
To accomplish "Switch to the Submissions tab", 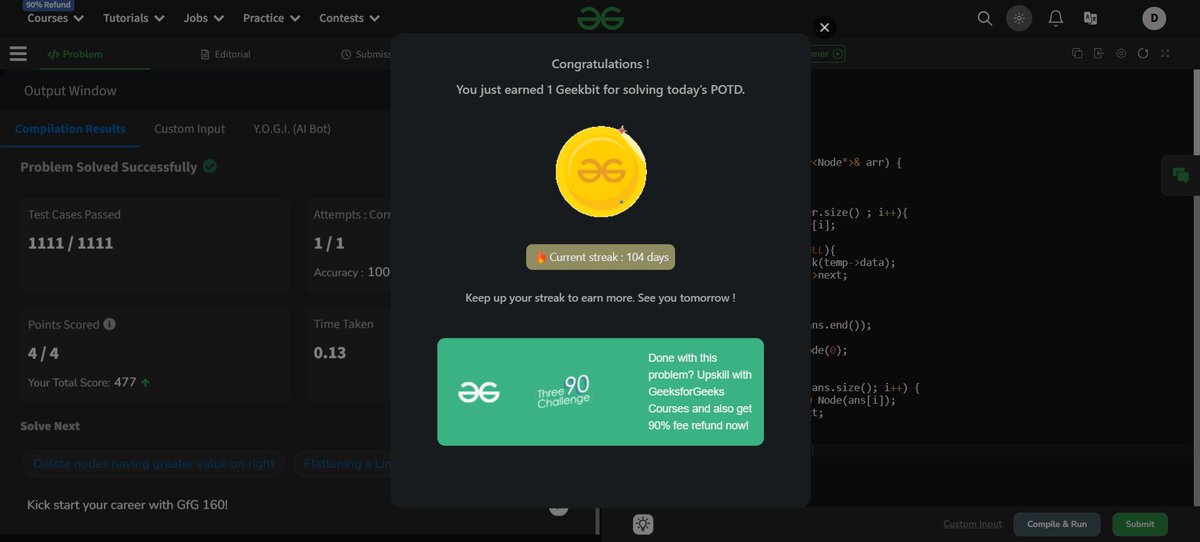I will pos(366,54).
